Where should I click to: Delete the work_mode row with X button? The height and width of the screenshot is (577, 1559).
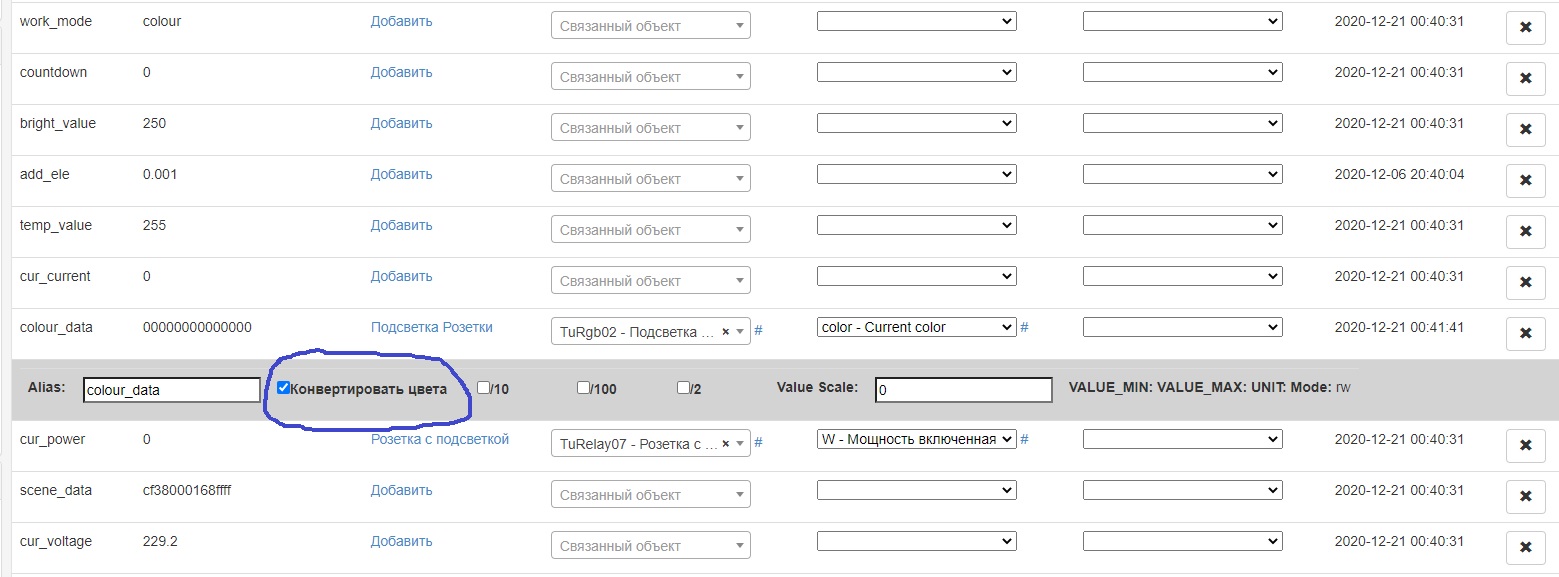1525,28
